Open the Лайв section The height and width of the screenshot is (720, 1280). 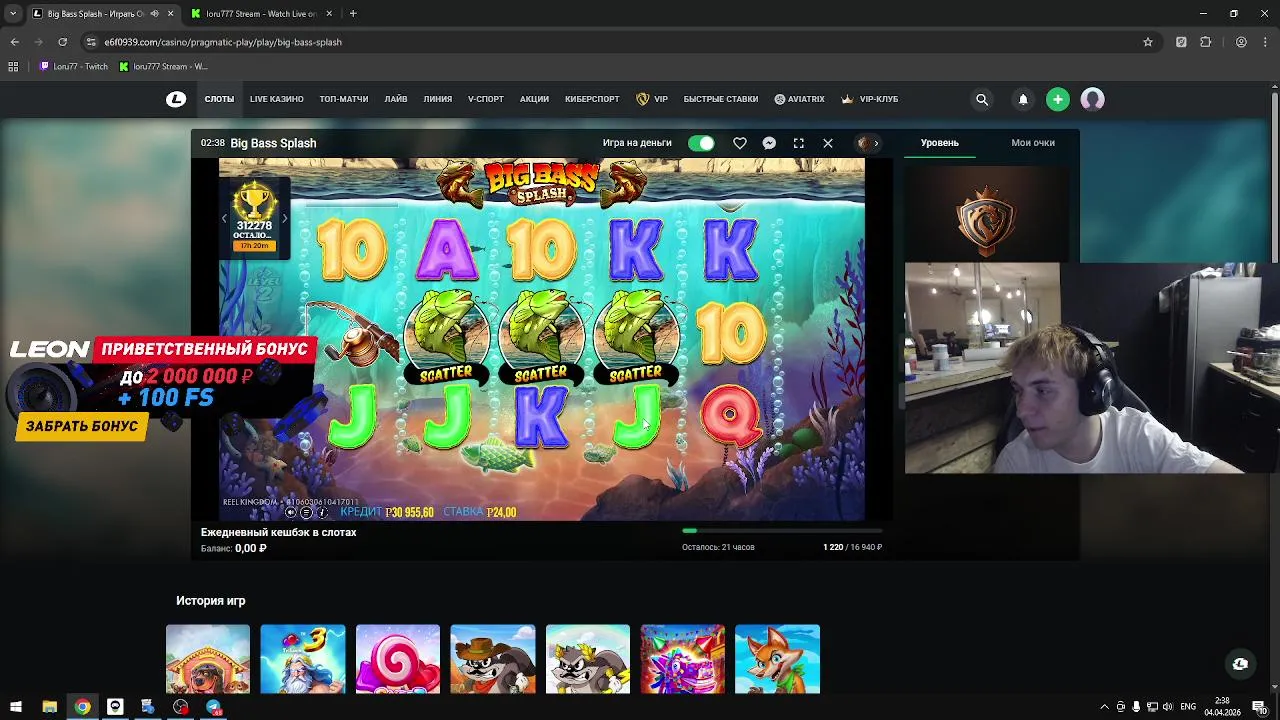pyautogui.click(x=396, y=99)
